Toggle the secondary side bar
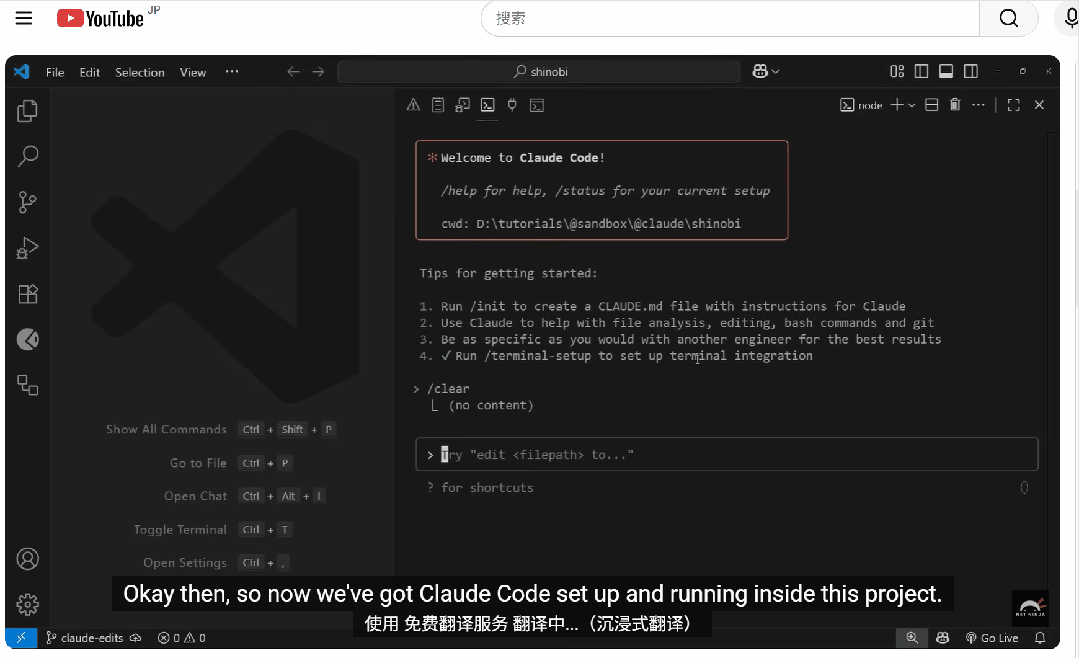 (971, 71)
